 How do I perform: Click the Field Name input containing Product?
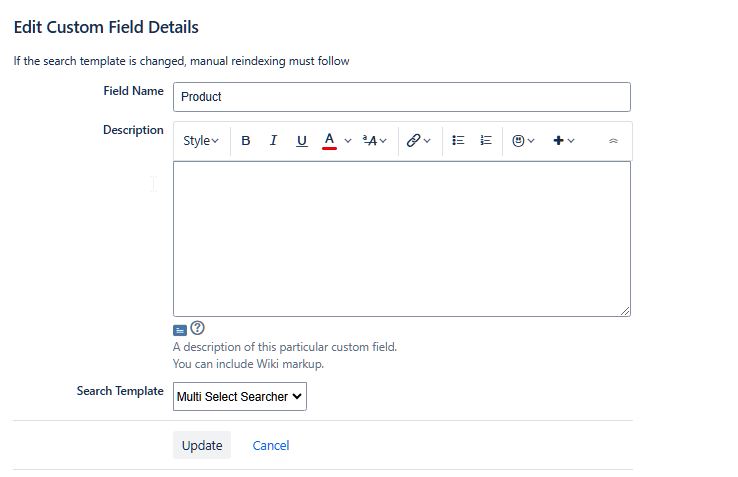402,97
